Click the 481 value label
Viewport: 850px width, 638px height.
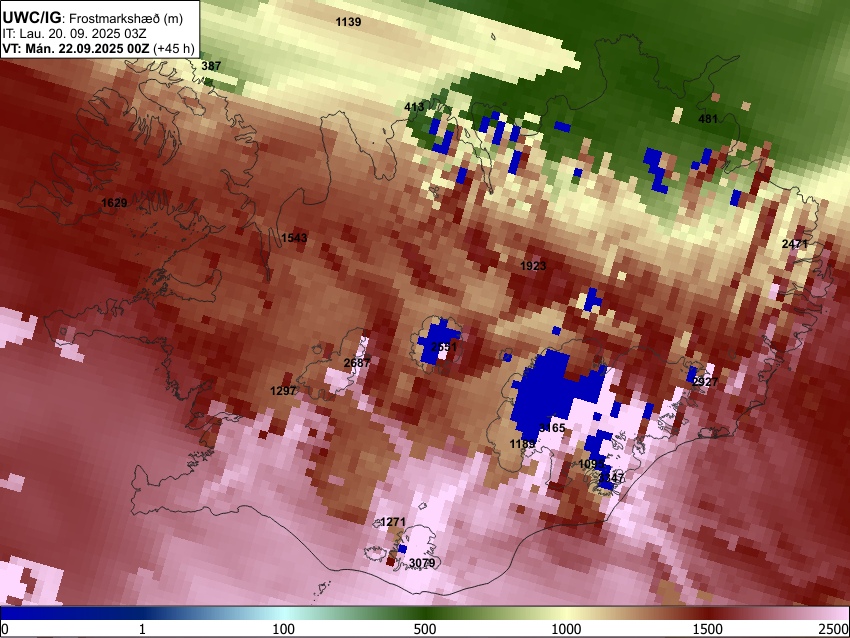pyautogui.click(x=708, y=119)
